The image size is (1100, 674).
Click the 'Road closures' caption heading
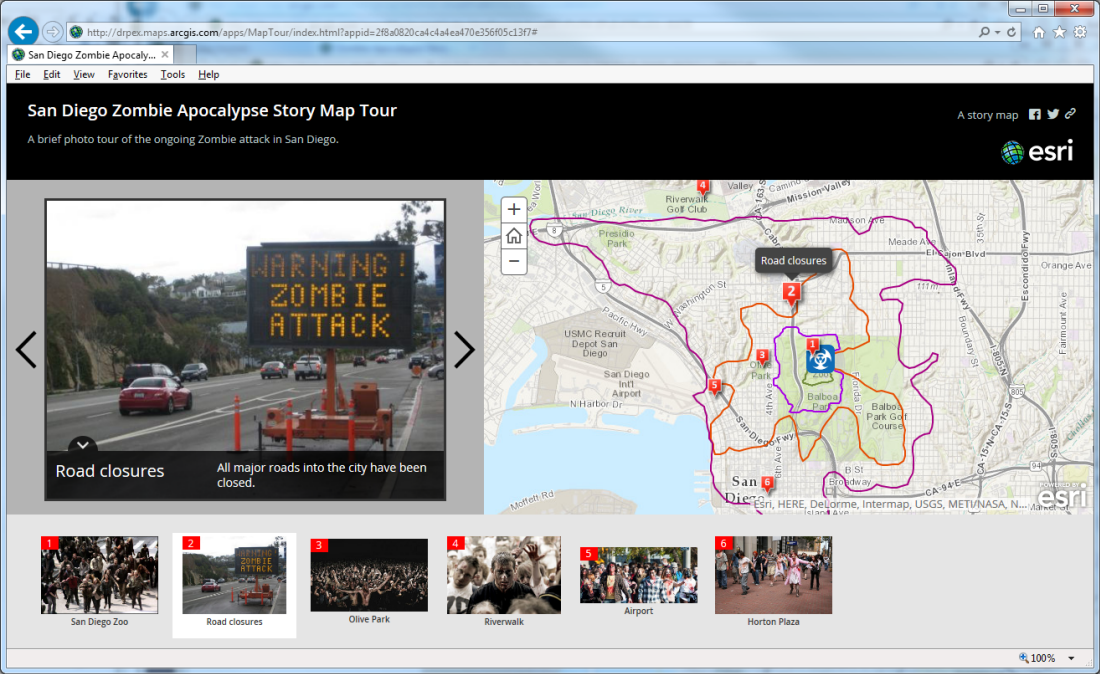click(109, 471)
